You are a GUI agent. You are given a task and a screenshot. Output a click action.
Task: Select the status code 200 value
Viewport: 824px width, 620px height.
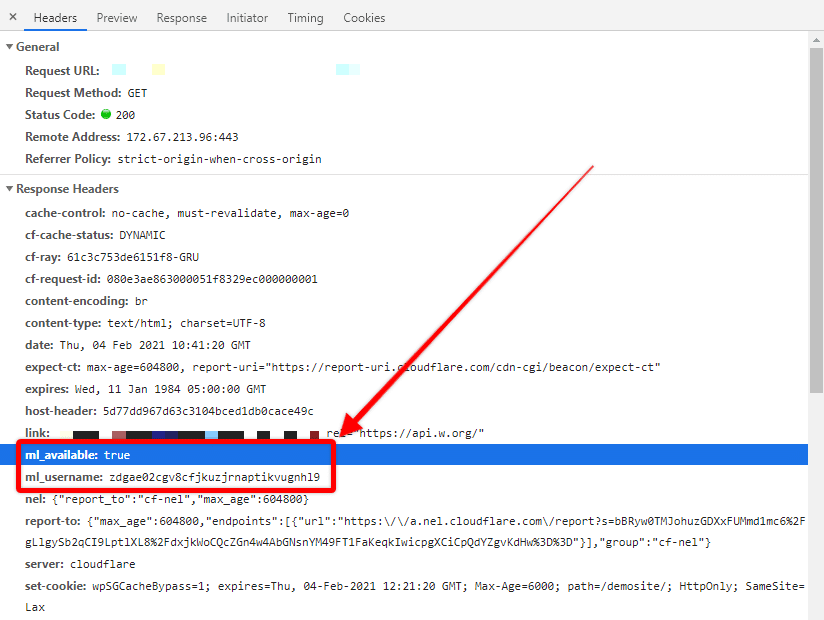click(126, 116)
